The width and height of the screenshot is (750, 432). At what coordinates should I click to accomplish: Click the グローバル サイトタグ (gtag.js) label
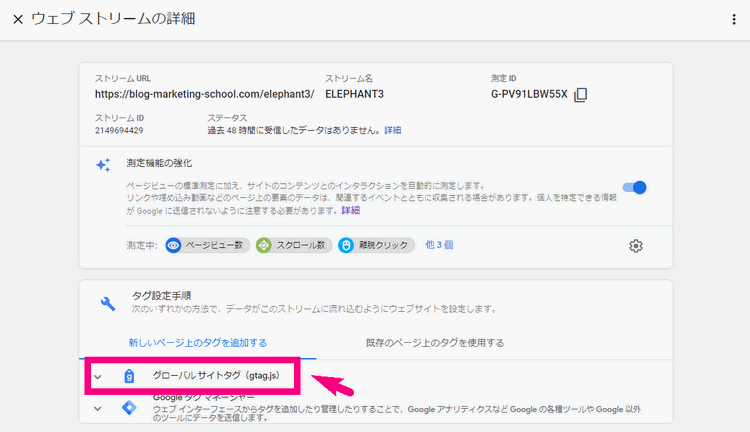point(216,376)
